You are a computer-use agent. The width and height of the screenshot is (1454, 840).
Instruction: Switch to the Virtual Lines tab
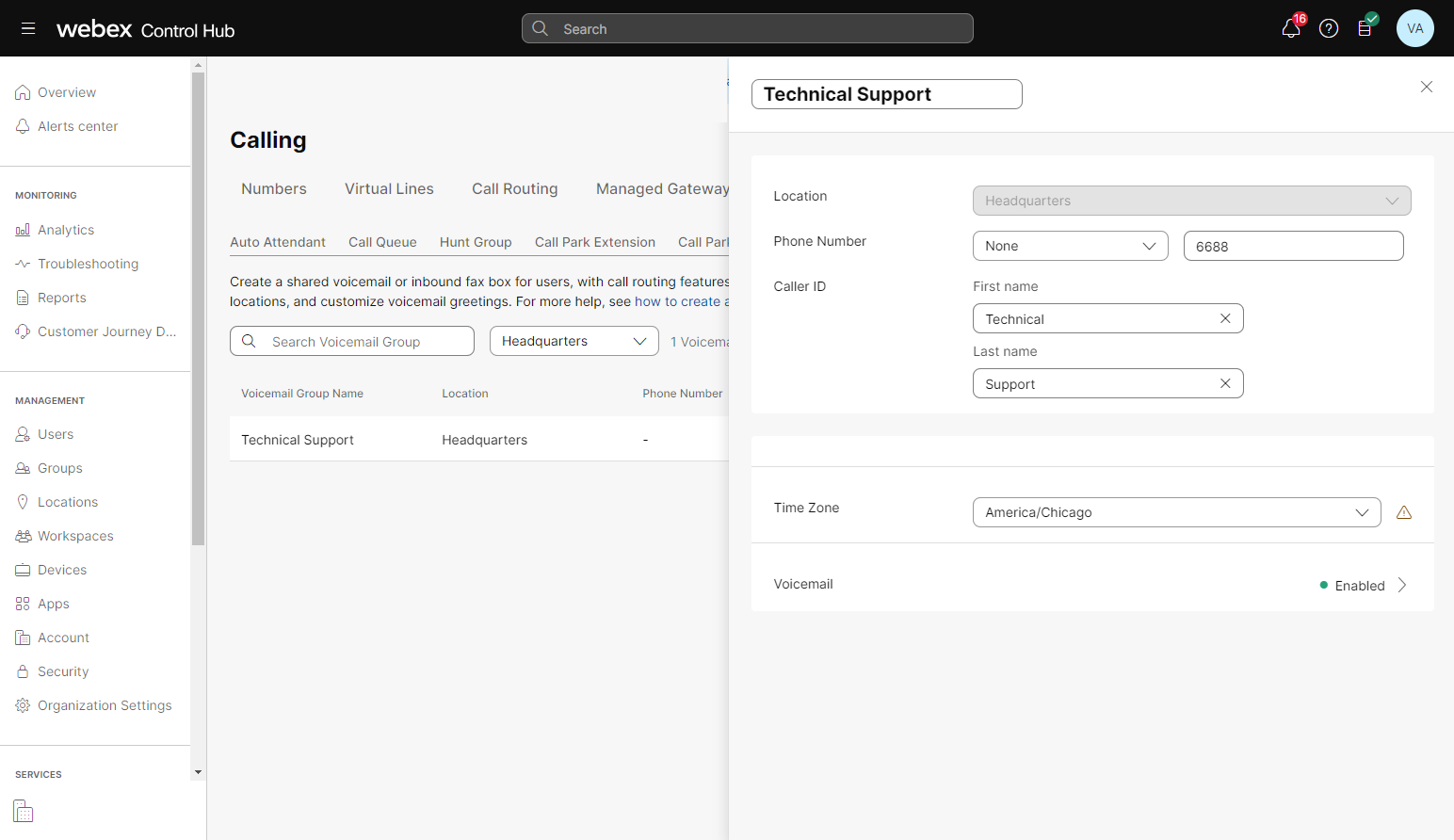coord(389,188)
